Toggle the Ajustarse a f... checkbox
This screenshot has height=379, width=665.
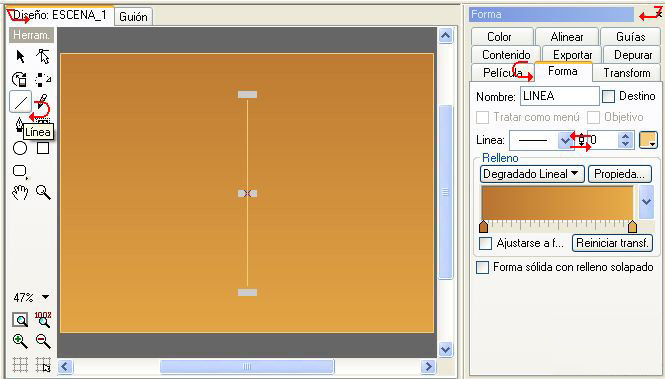click(485, 243)
